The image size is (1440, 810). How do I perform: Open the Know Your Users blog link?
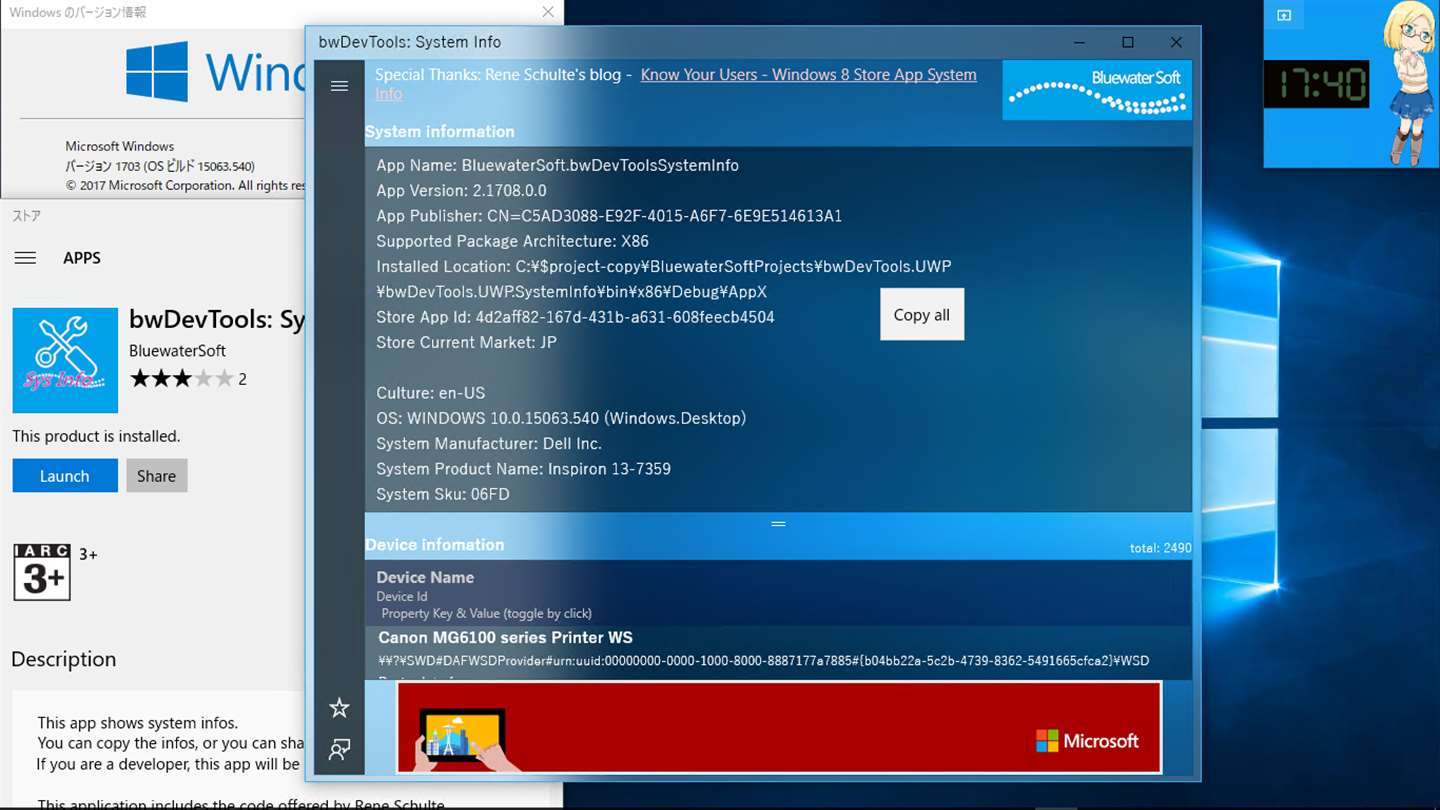click(808, 75)
